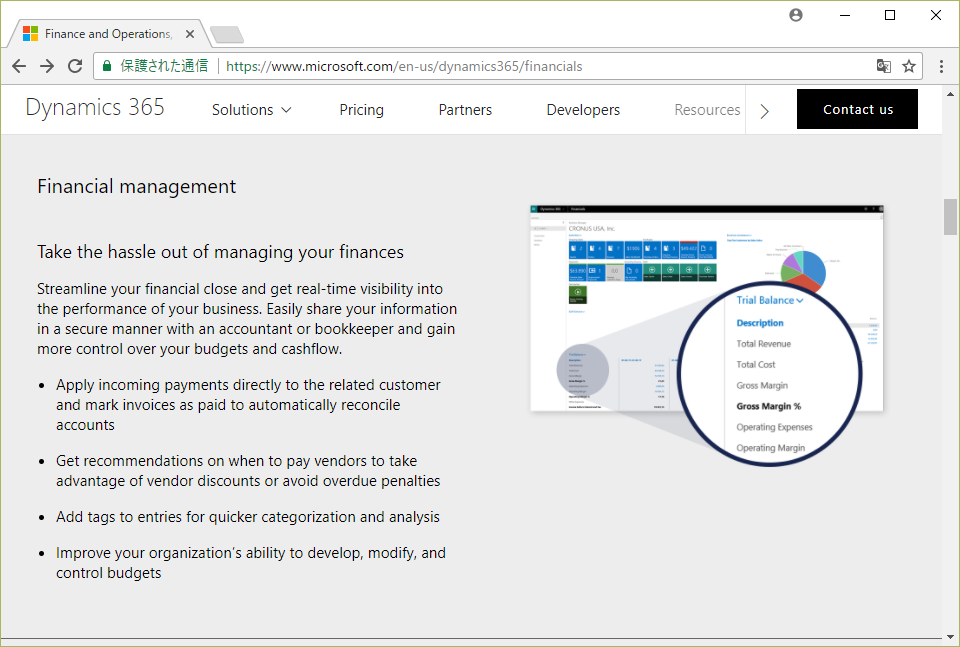Image resolution: width=960 pixels, height=647 pixels.
Task: Click the 'Operating Margin' text in image
Action: coord(770,448)
